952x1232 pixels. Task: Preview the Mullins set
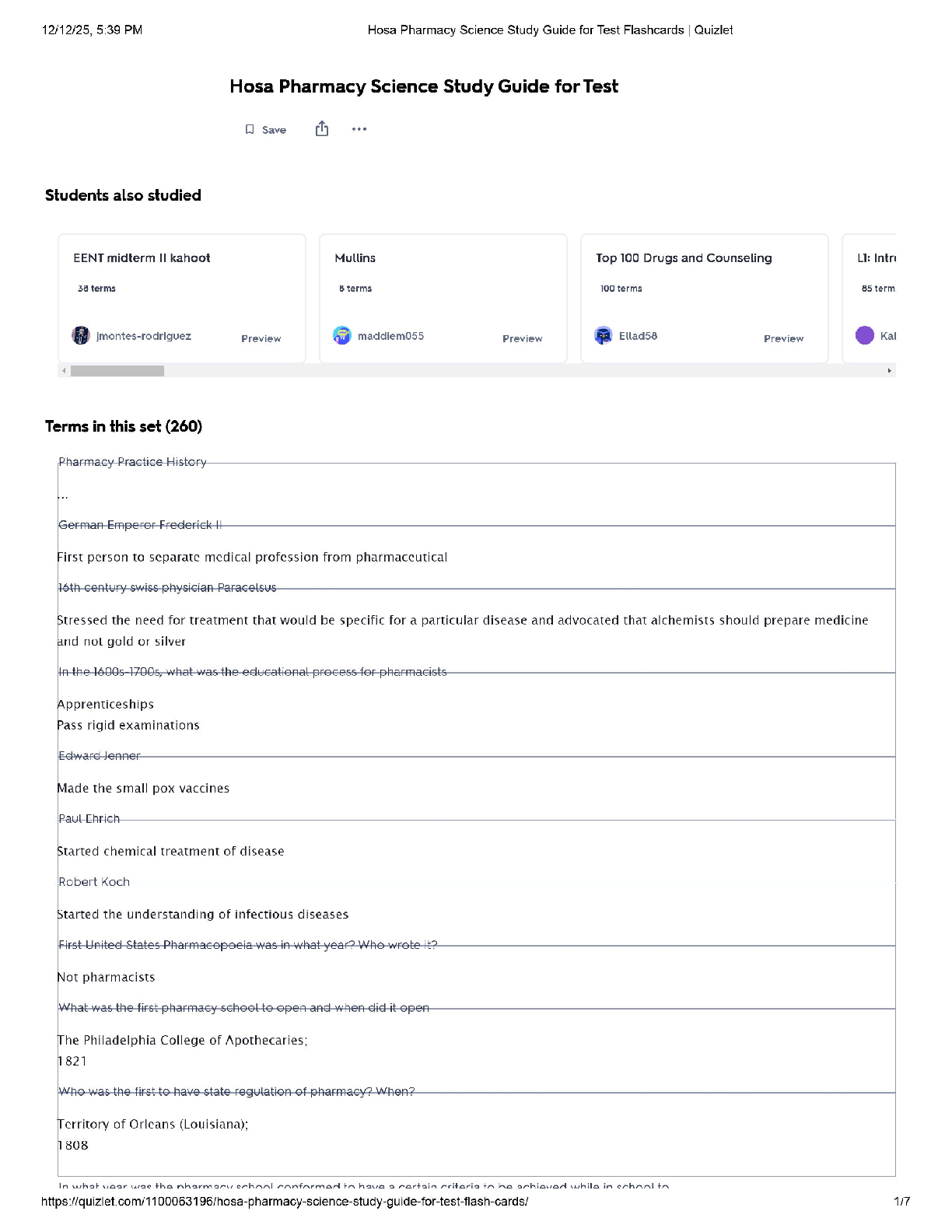tap(522, 338)
